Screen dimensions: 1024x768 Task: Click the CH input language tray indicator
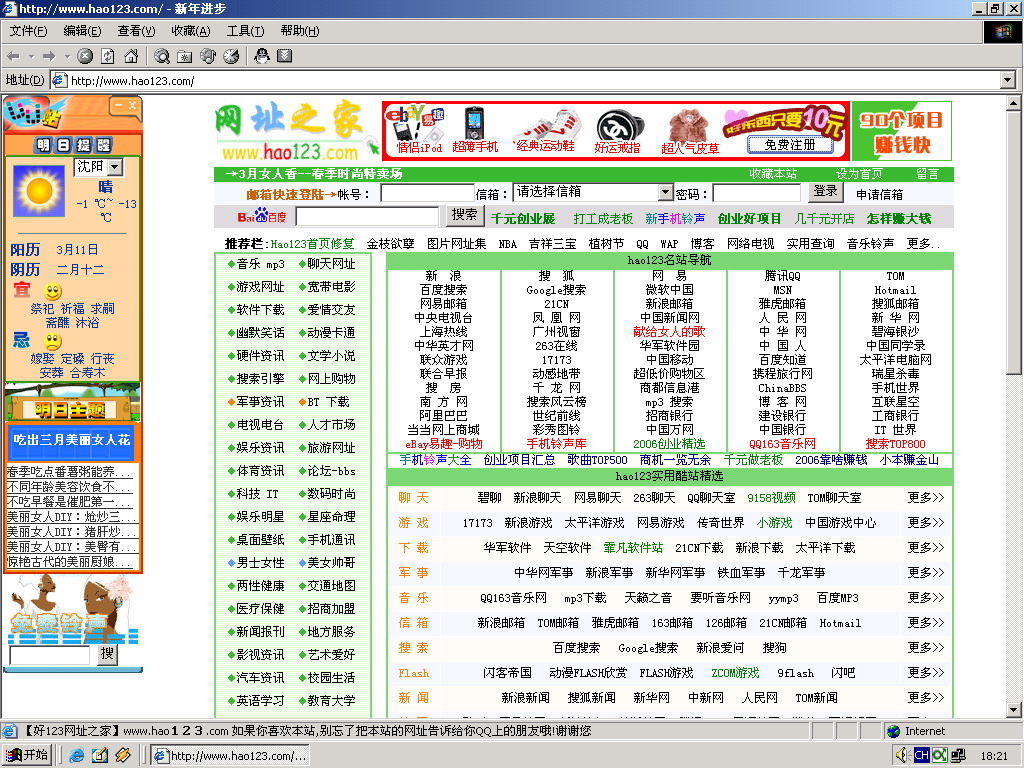coord(921,756)
